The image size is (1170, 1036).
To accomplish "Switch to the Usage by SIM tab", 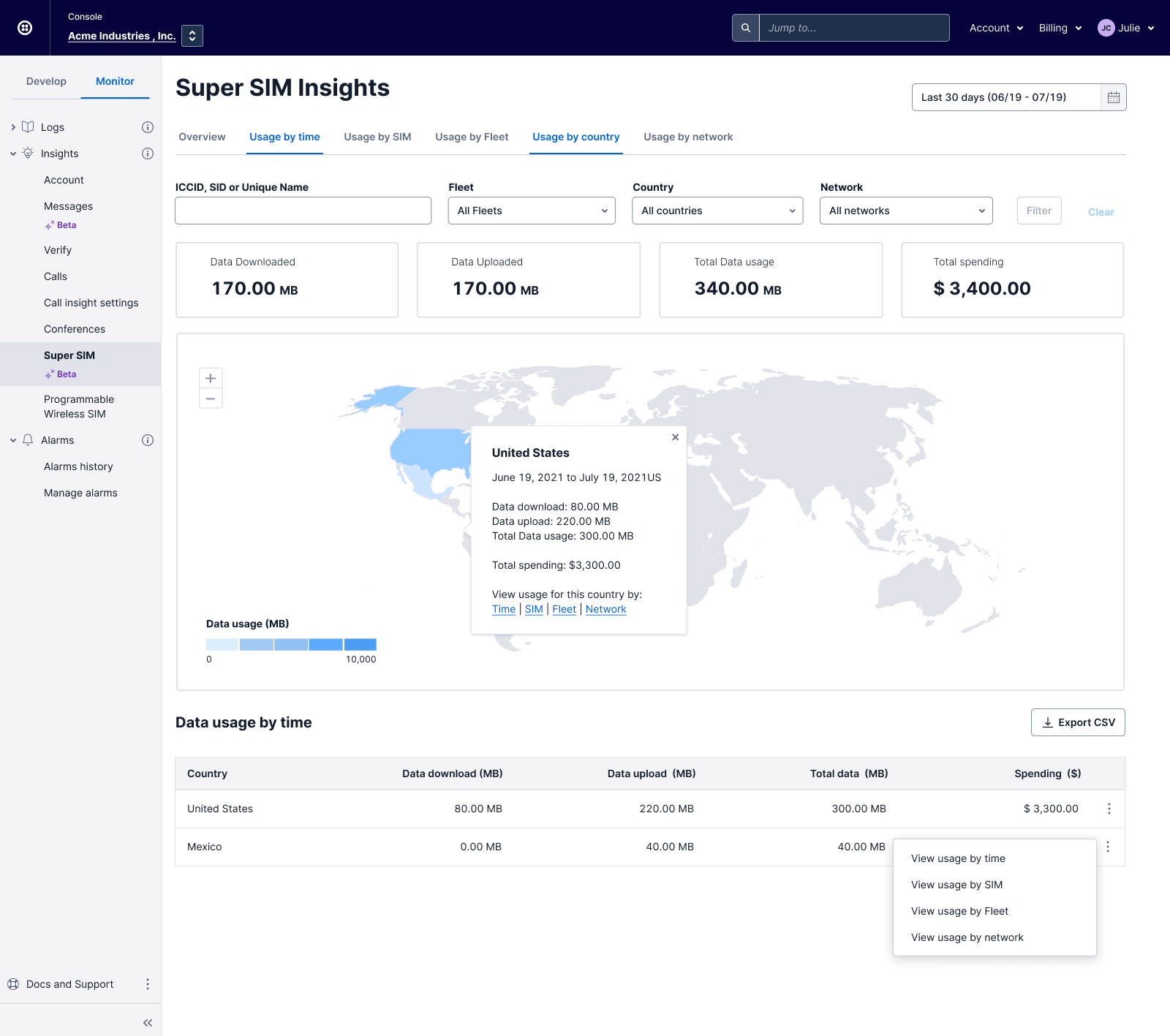I will tap(377, 137).
